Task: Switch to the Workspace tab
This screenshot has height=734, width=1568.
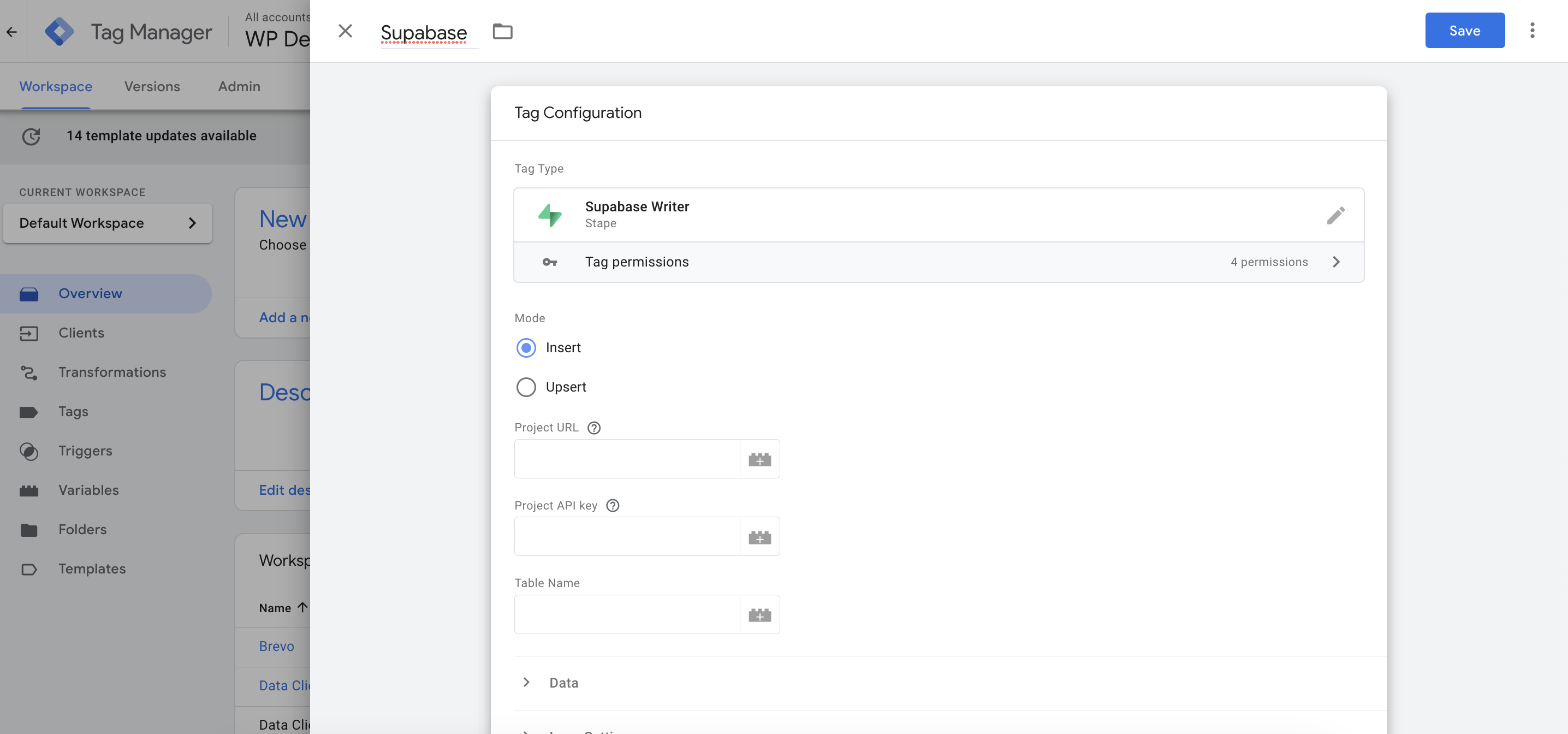Action: 56,86
